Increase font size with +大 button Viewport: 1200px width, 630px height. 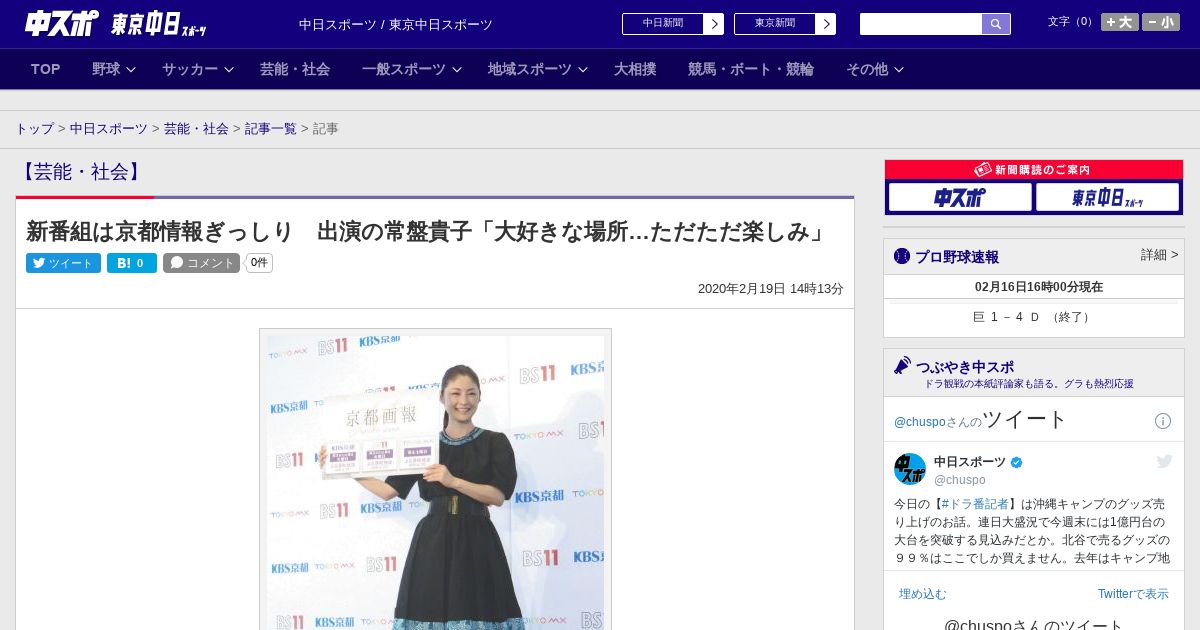pyautogui.click(x=1120, y=22)
